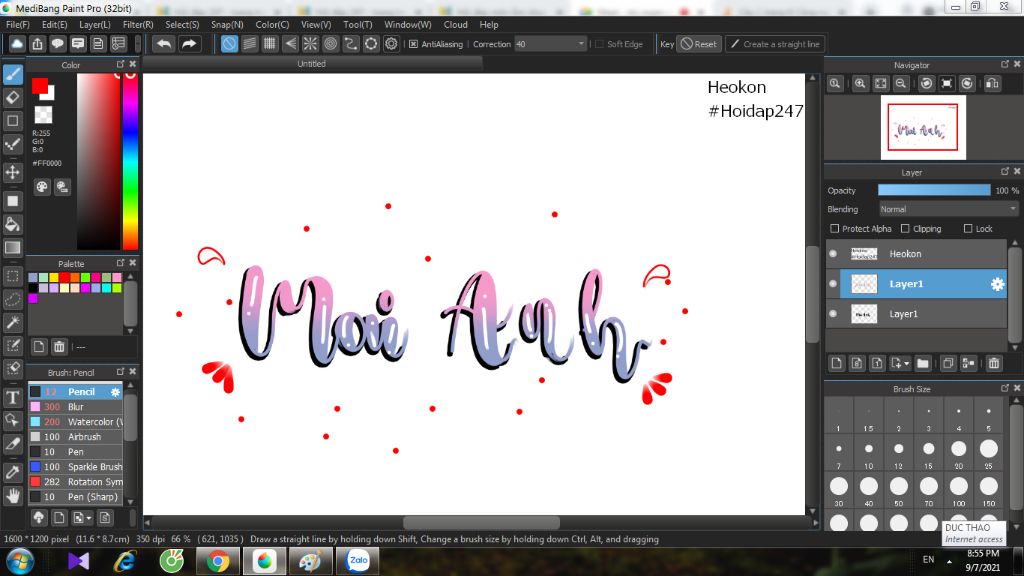Adjust the layer Opacity slider
This screenshot has width=1024, height=576.
[x=934, y=190]
